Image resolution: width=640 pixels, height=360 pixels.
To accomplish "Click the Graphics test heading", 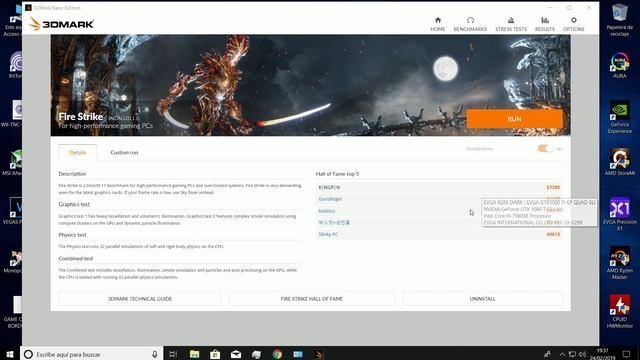I will pyautogui.click(x=74, y=204).
